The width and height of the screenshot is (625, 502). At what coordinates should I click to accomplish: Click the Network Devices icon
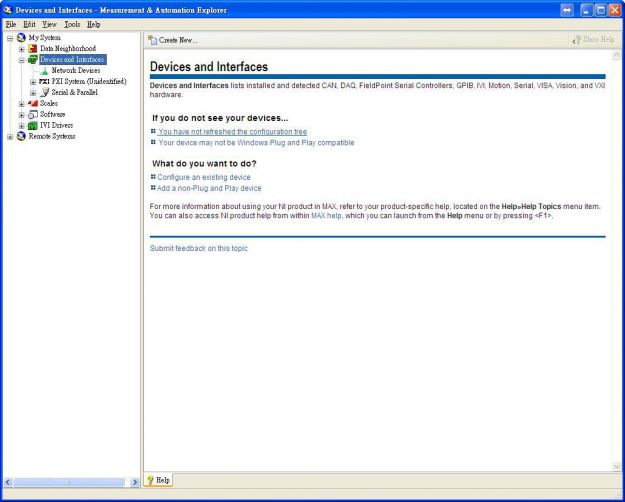point(44,71)
